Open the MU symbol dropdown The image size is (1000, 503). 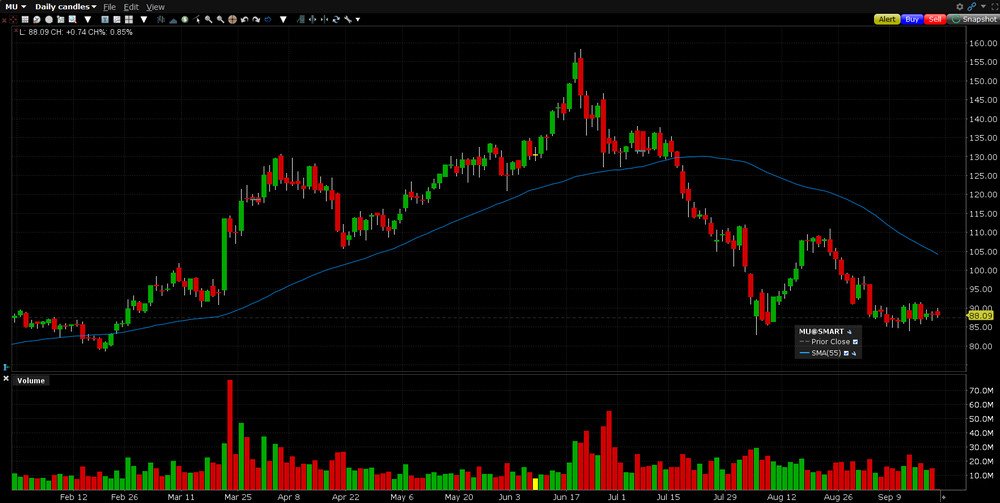[x=15, y=6]
